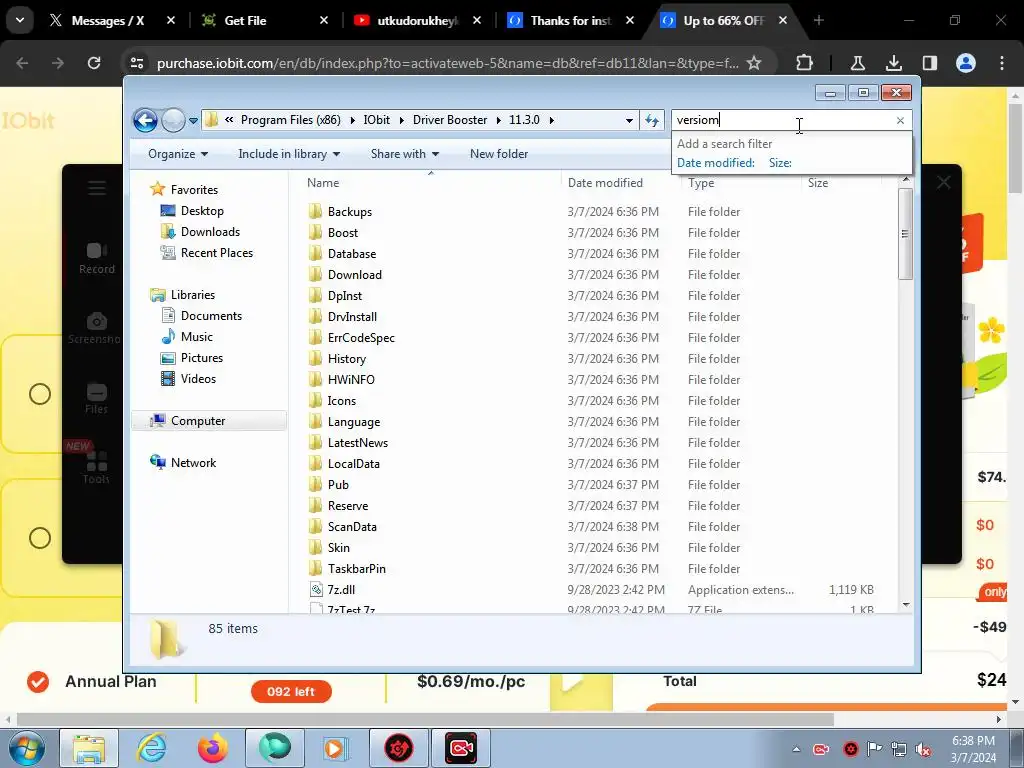Select the Pictures library

(x=201, y=358)
